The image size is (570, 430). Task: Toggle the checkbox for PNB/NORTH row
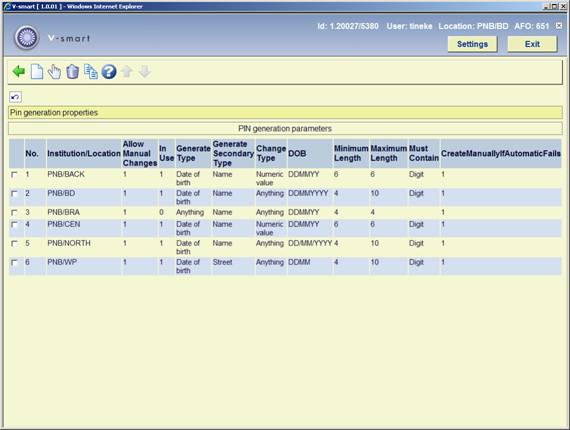pos(14,244)
